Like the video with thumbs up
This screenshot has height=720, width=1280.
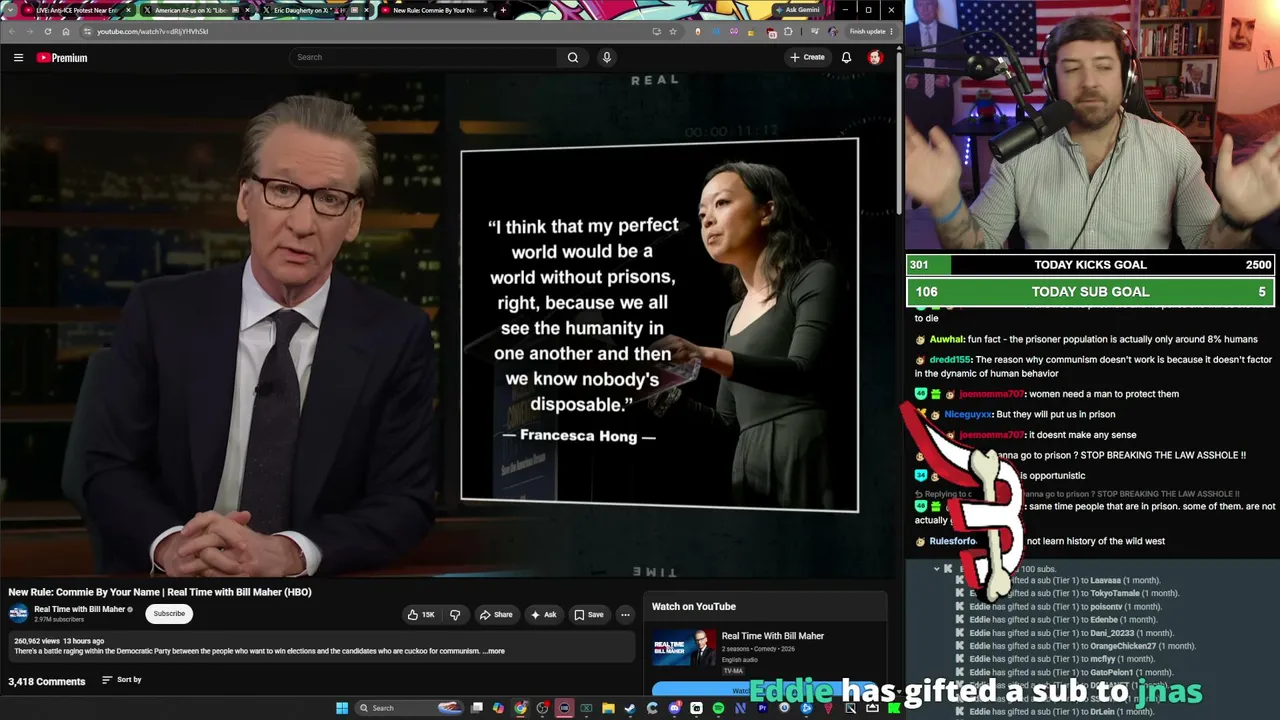click(421, 615)
